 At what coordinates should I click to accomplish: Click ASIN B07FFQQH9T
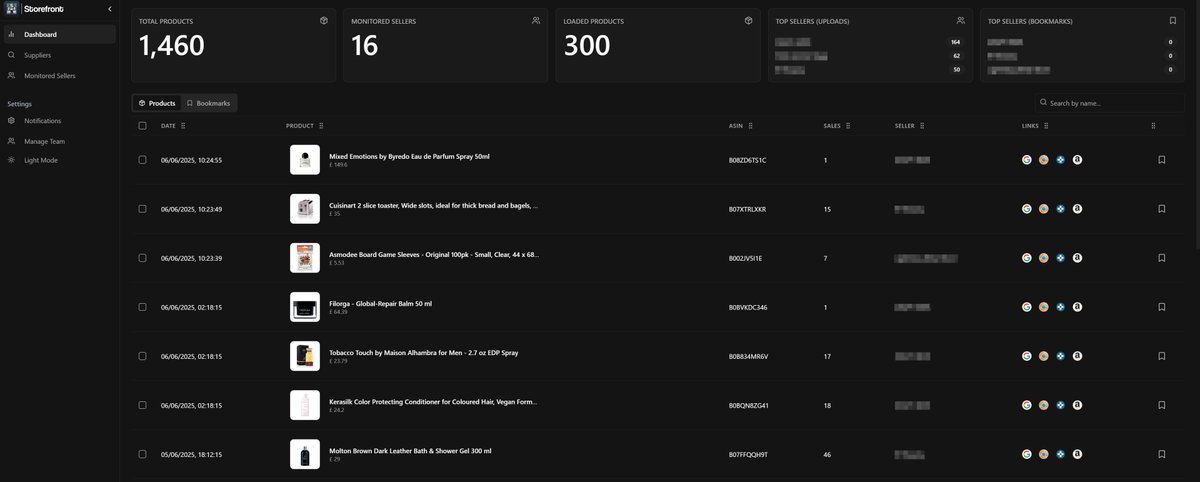749,454
